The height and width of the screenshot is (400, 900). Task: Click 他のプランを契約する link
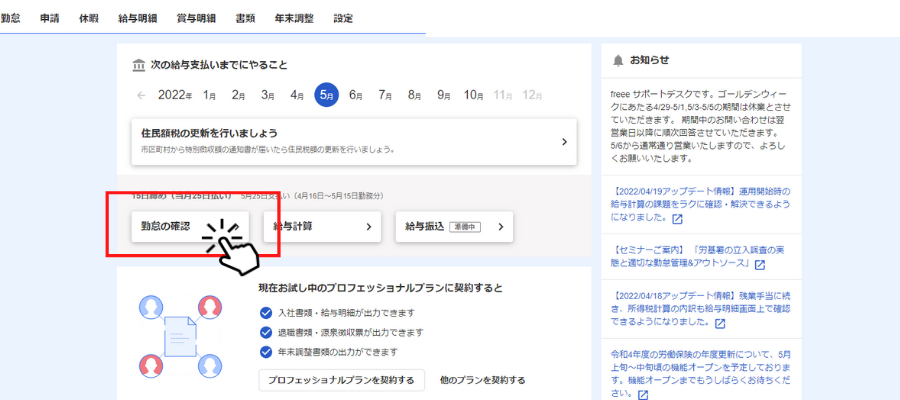[482, 380]
